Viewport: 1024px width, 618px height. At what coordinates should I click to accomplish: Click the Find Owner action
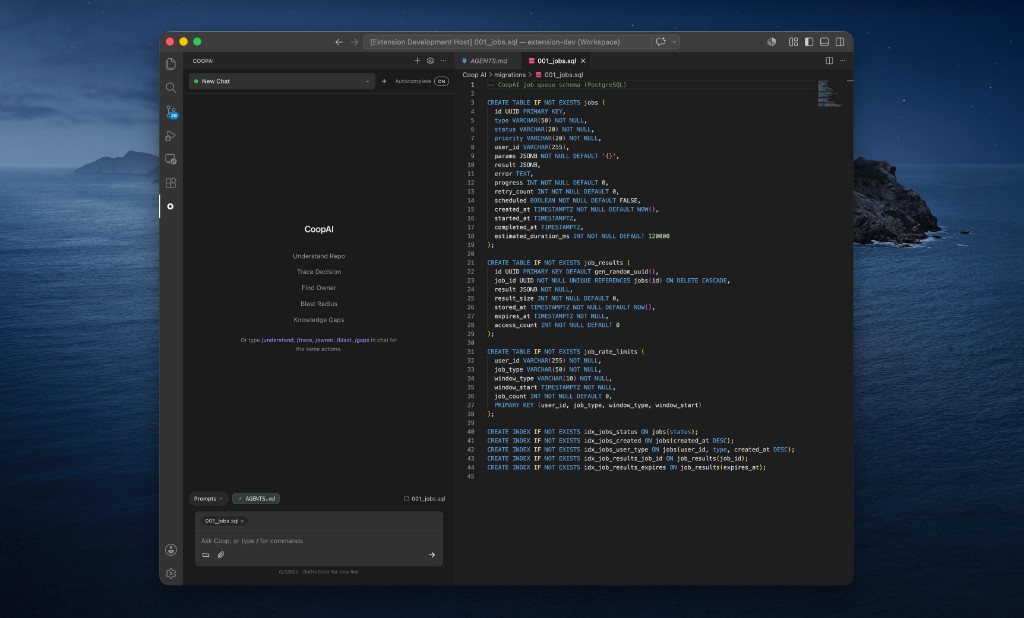(319, 288)
